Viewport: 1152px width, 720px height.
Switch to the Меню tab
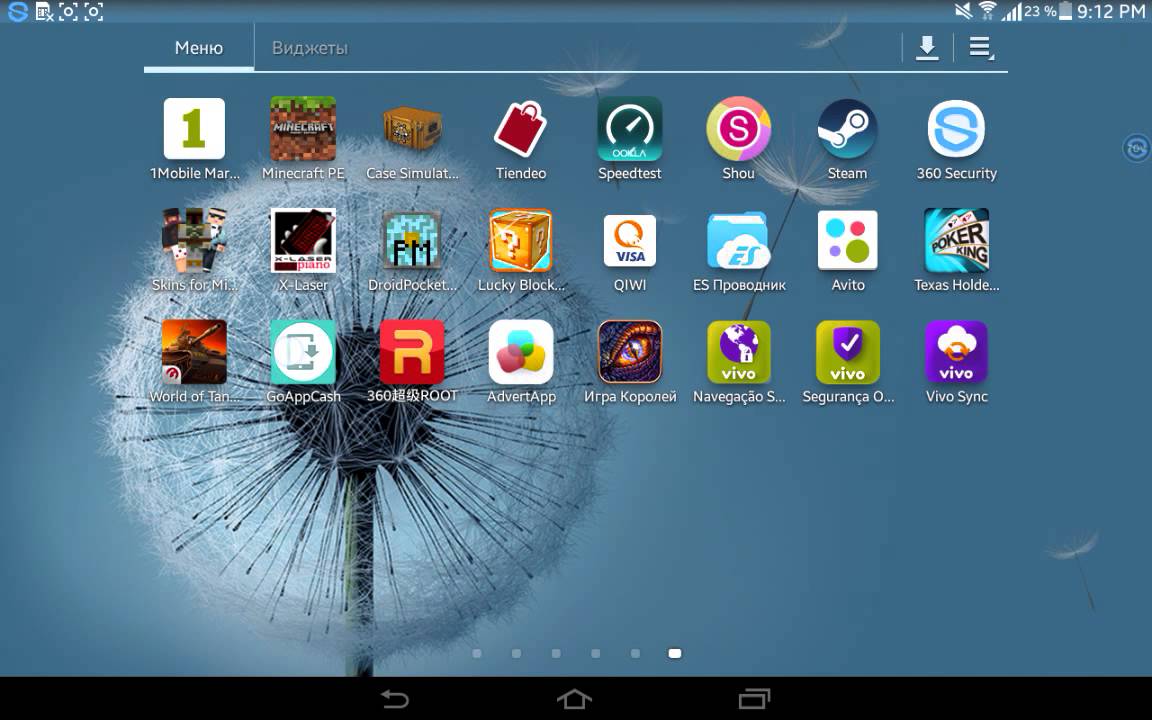coord(199,48)
